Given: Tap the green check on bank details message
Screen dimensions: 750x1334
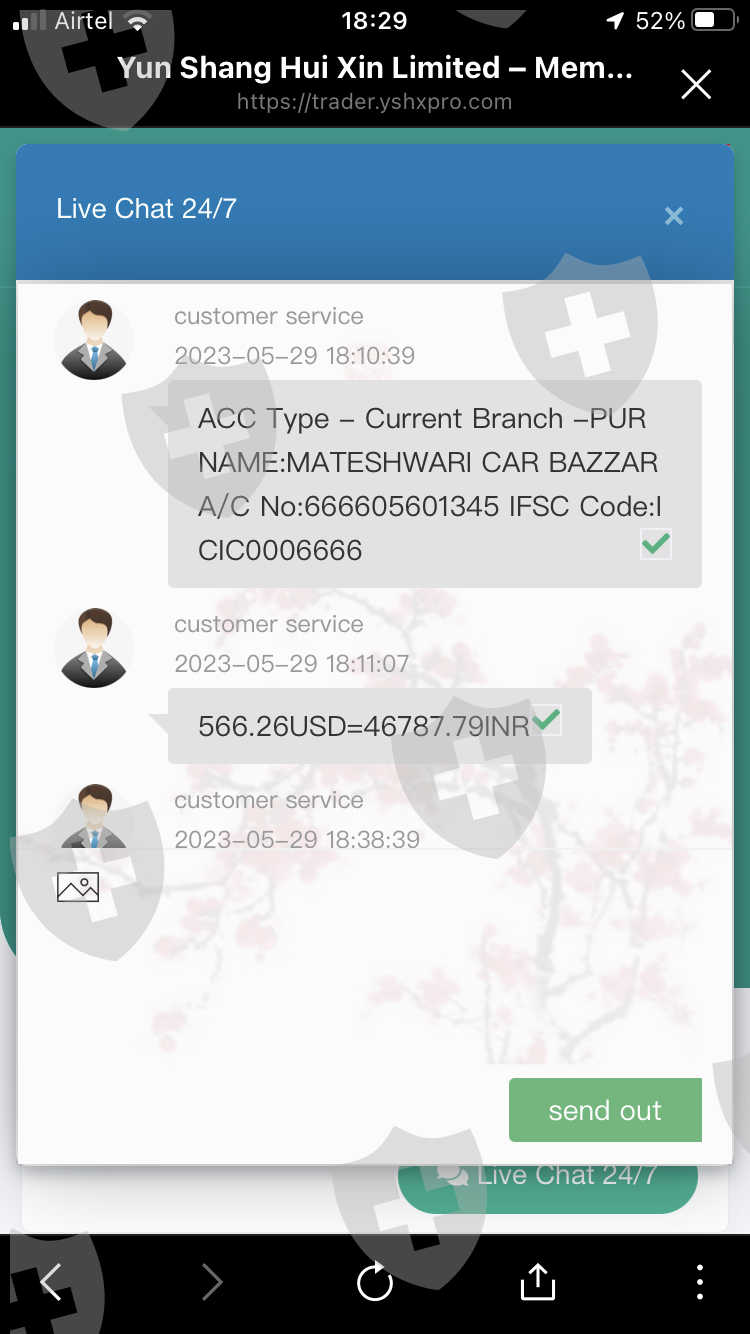Looking at the screenshot, I should pyautogui.click(x=656, y=544).
